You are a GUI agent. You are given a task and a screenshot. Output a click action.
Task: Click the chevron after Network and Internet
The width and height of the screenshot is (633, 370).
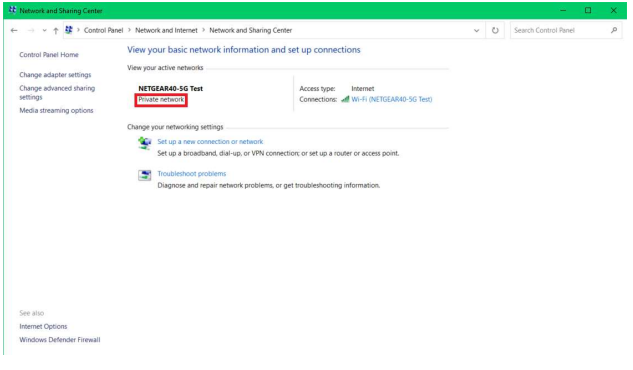(x=203, y=30)
